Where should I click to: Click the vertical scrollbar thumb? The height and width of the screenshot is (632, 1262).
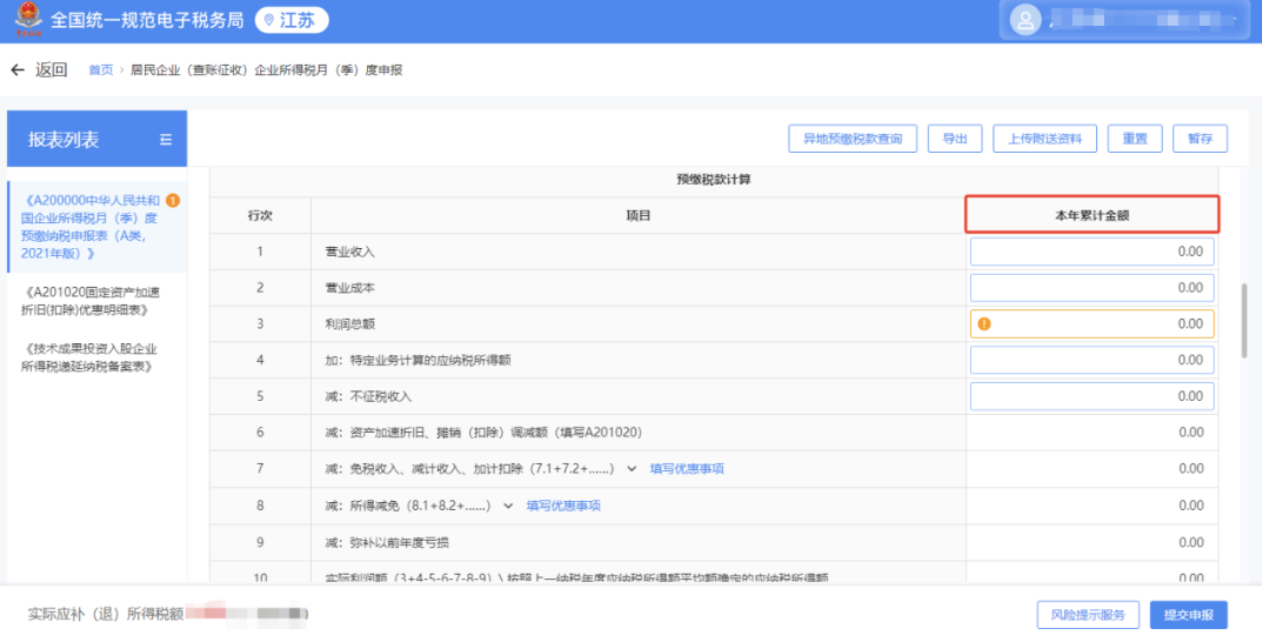coord(1244,320)
